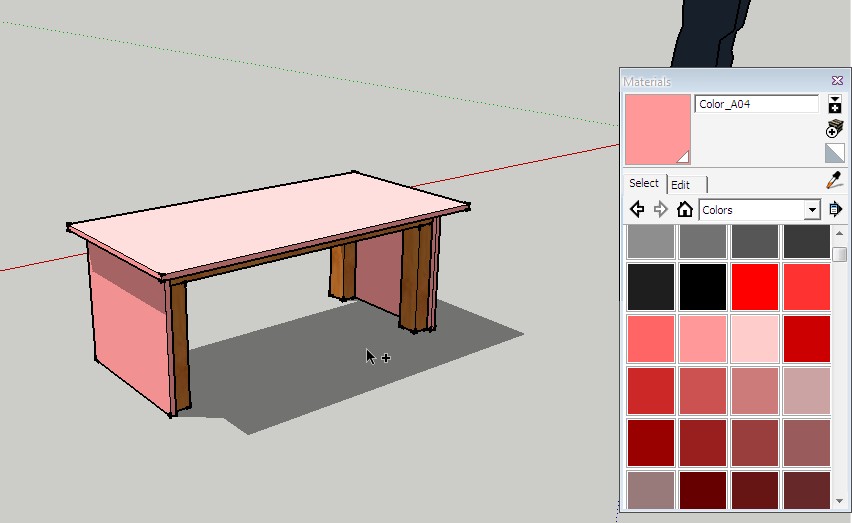Pick the darkest gray swatch in top row
Viewport: 852px width, 523px height.
point(807,242)
